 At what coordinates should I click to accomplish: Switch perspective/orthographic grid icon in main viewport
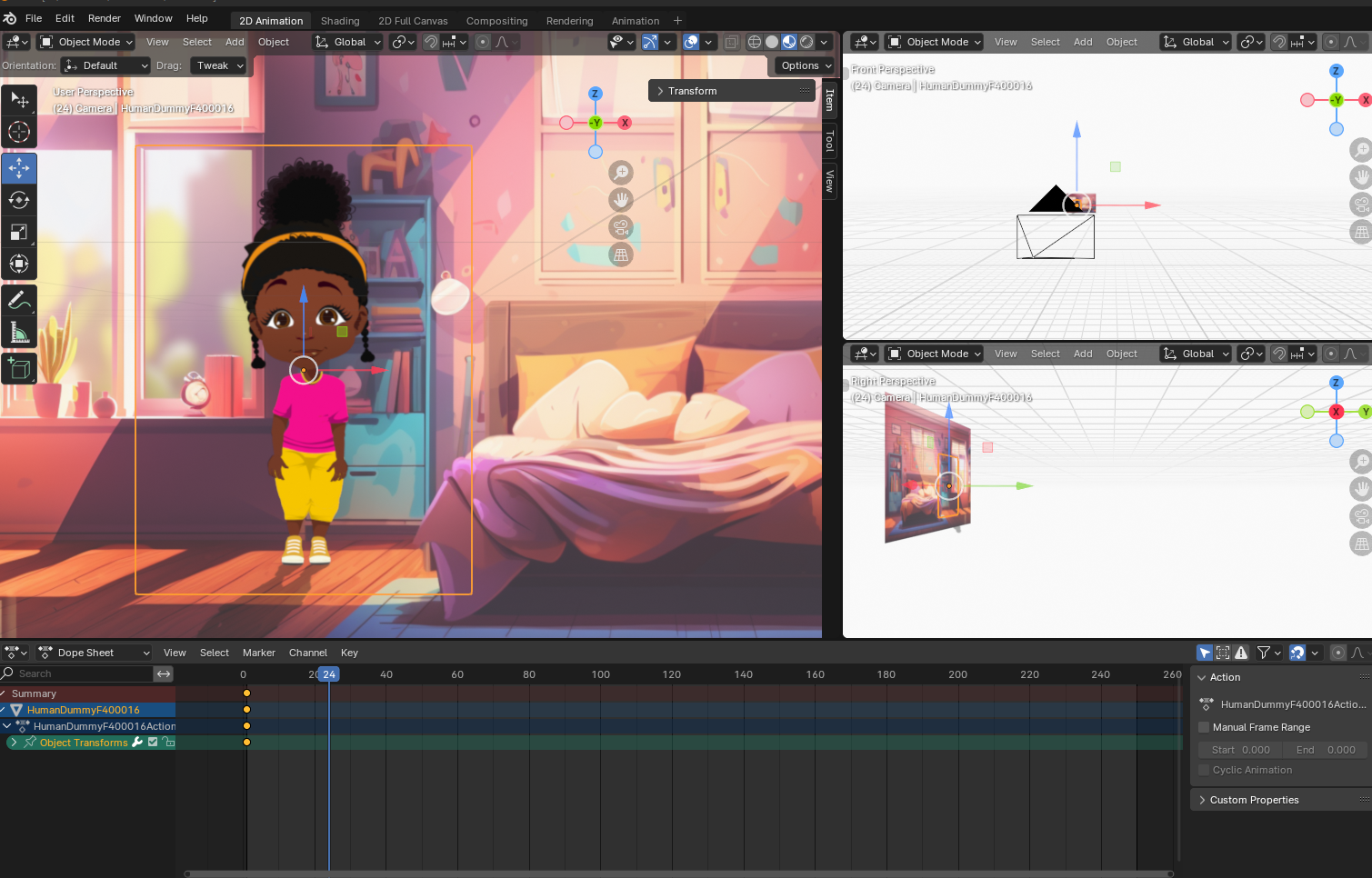click(621, 255)
